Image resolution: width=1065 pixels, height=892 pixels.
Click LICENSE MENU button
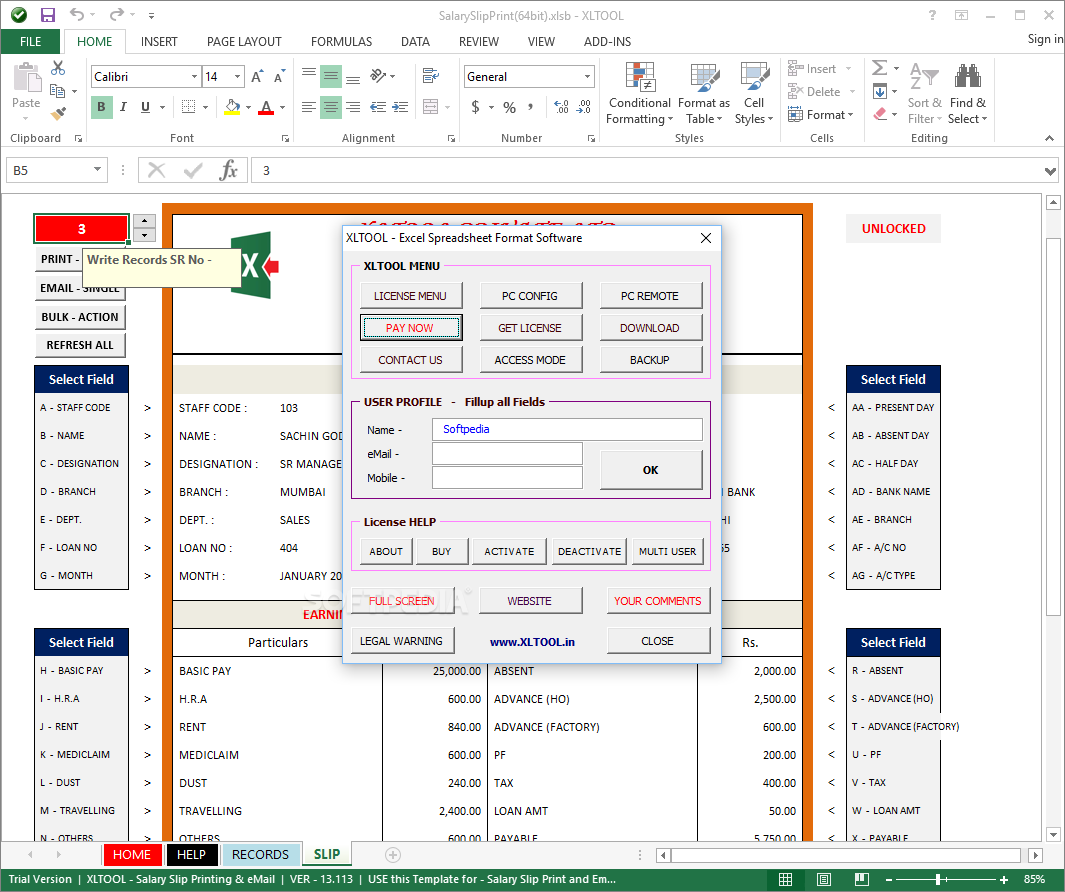pos(410,296)
